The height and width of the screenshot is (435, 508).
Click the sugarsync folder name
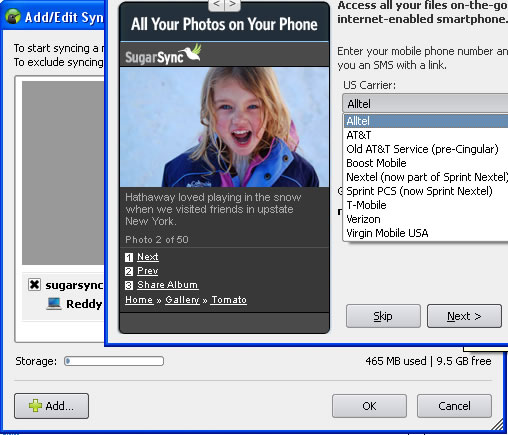(x=74, y=285)
